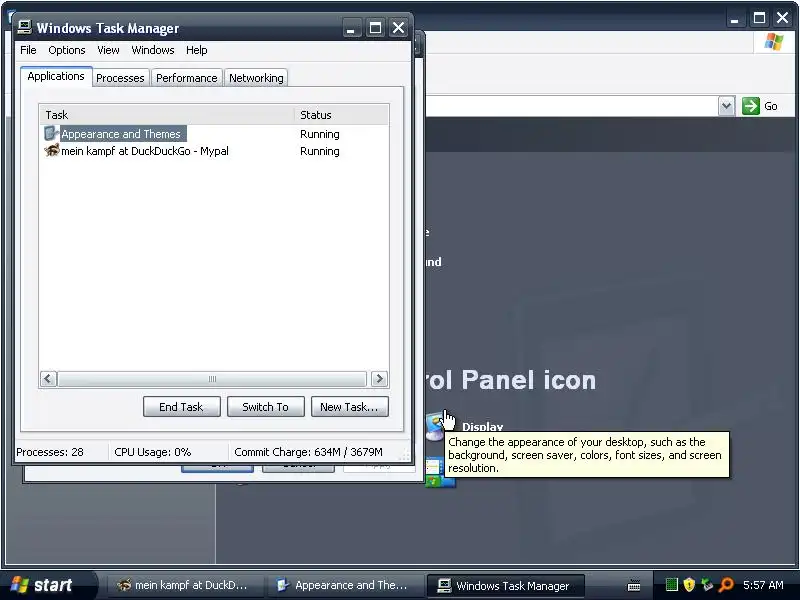This screenshot has height=600, width=800.
Task: Click the Go button in address bar
Action: coord(760,106)
